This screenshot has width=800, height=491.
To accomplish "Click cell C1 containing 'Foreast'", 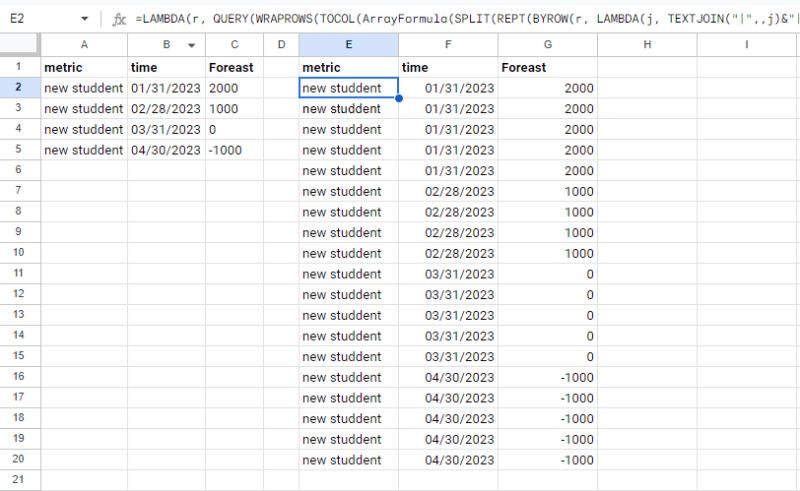I will [x=234, y=67].
